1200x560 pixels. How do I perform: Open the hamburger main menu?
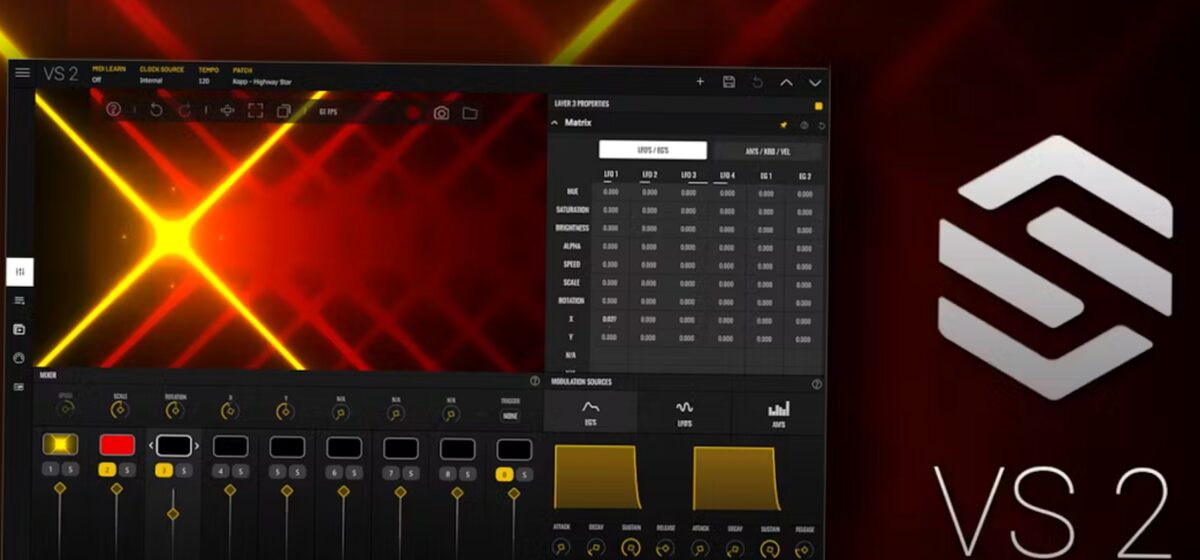click(x=22, y=73)
